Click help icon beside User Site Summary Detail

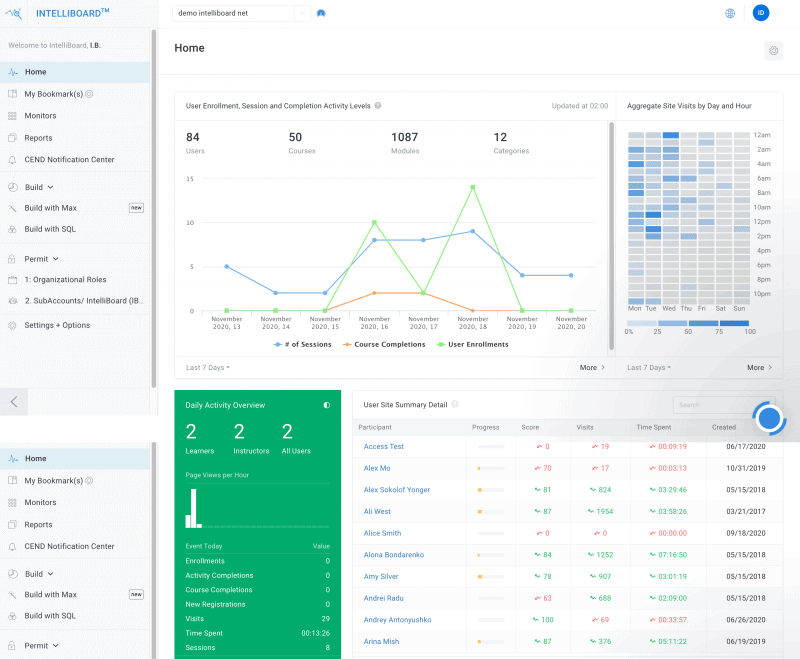455,404
